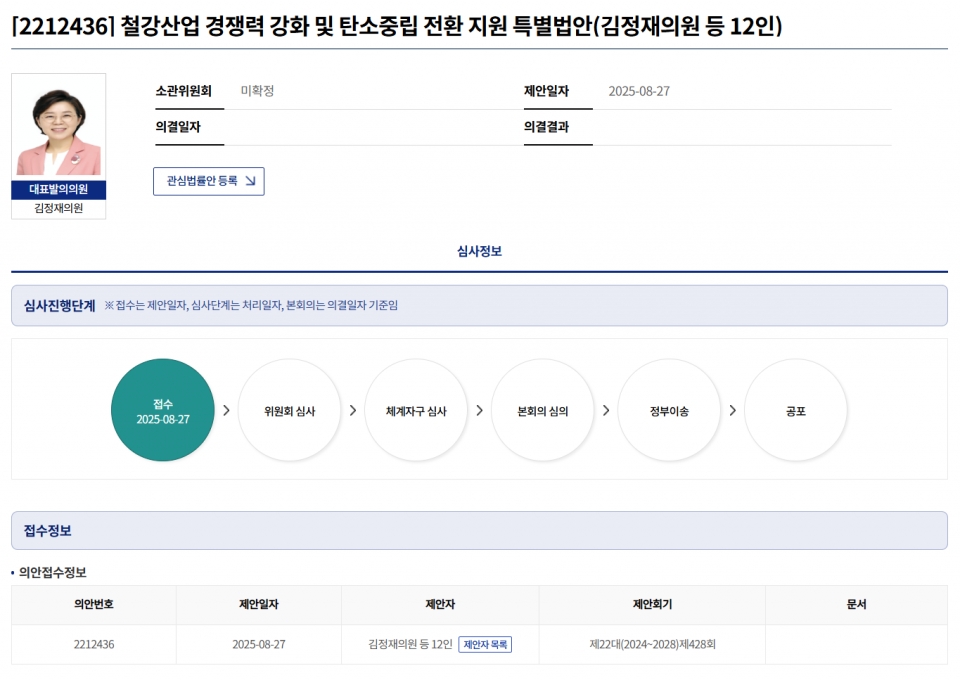Click the chevron between 위원회 심사 and 체계자구 심사
The height and width of the screenshot is (680, 960).
(352, 410)
